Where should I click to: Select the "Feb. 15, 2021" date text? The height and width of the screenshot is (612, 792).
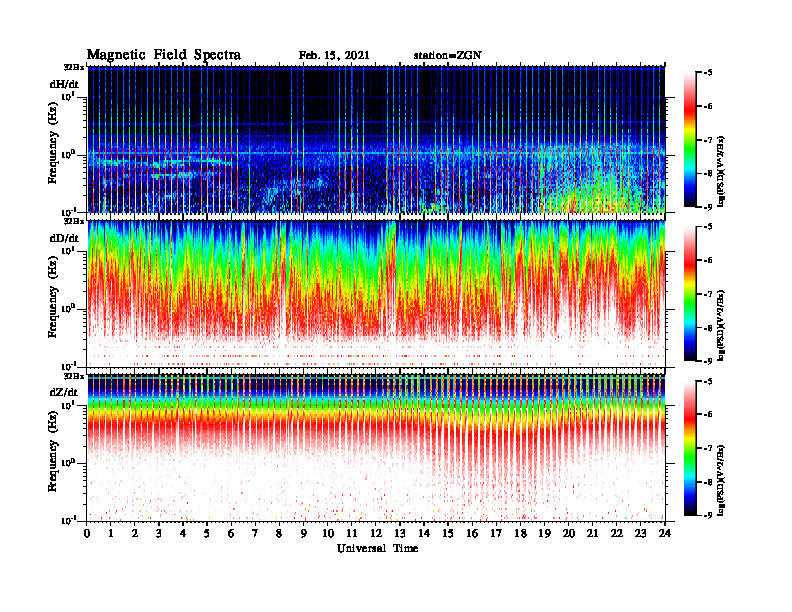[334, 56]
